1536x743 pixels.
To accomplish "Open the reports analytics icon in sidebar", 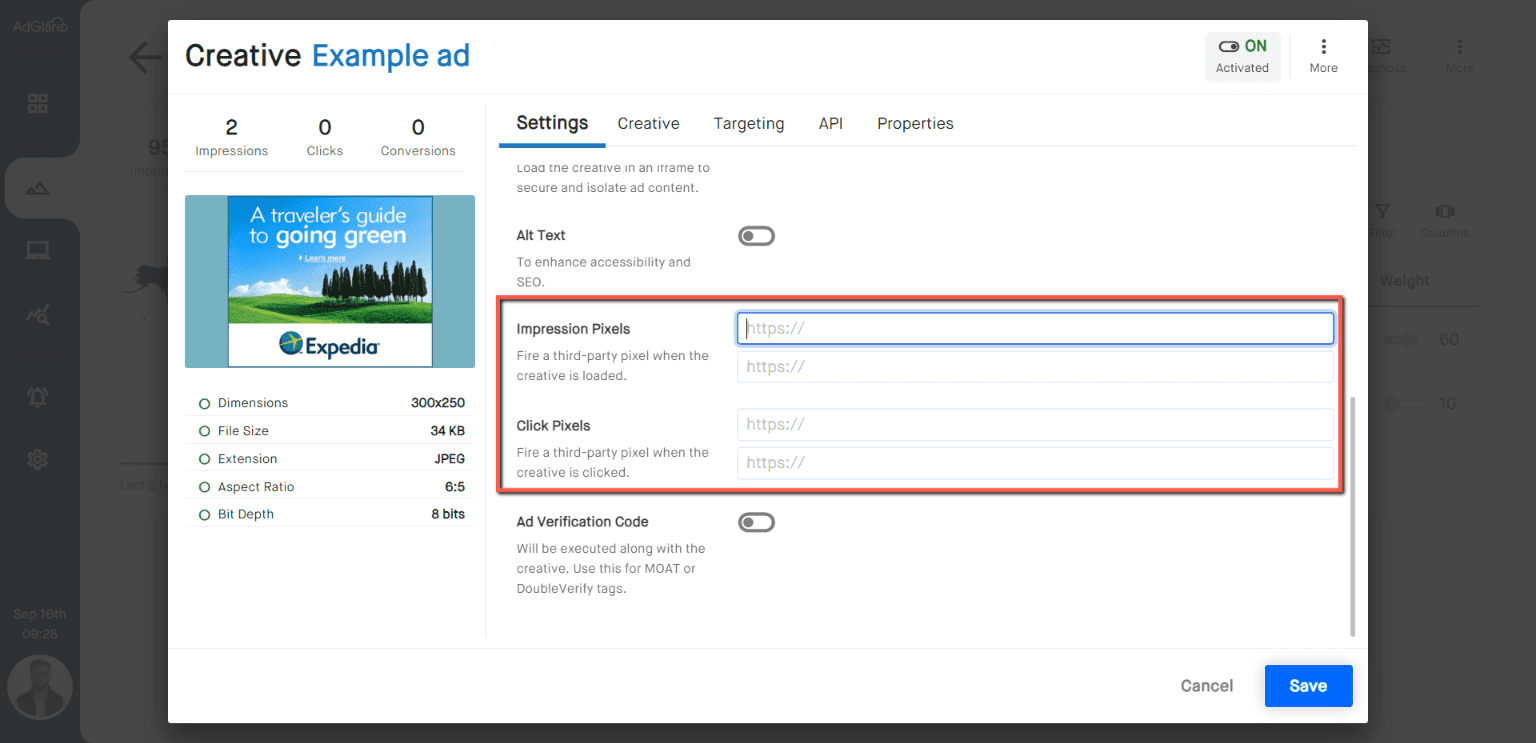I will tap(38, 316).
